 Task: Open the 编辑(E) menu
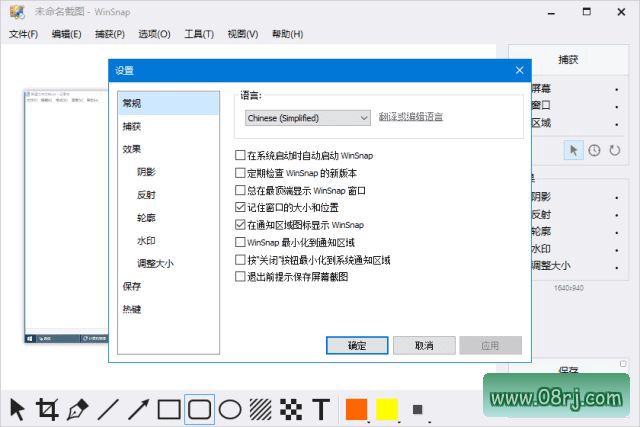coord(67,34)
